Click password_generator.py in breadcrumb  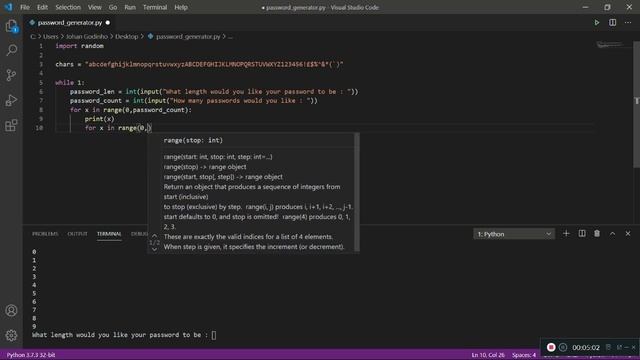pyautogui.click(x=188, y=36)
